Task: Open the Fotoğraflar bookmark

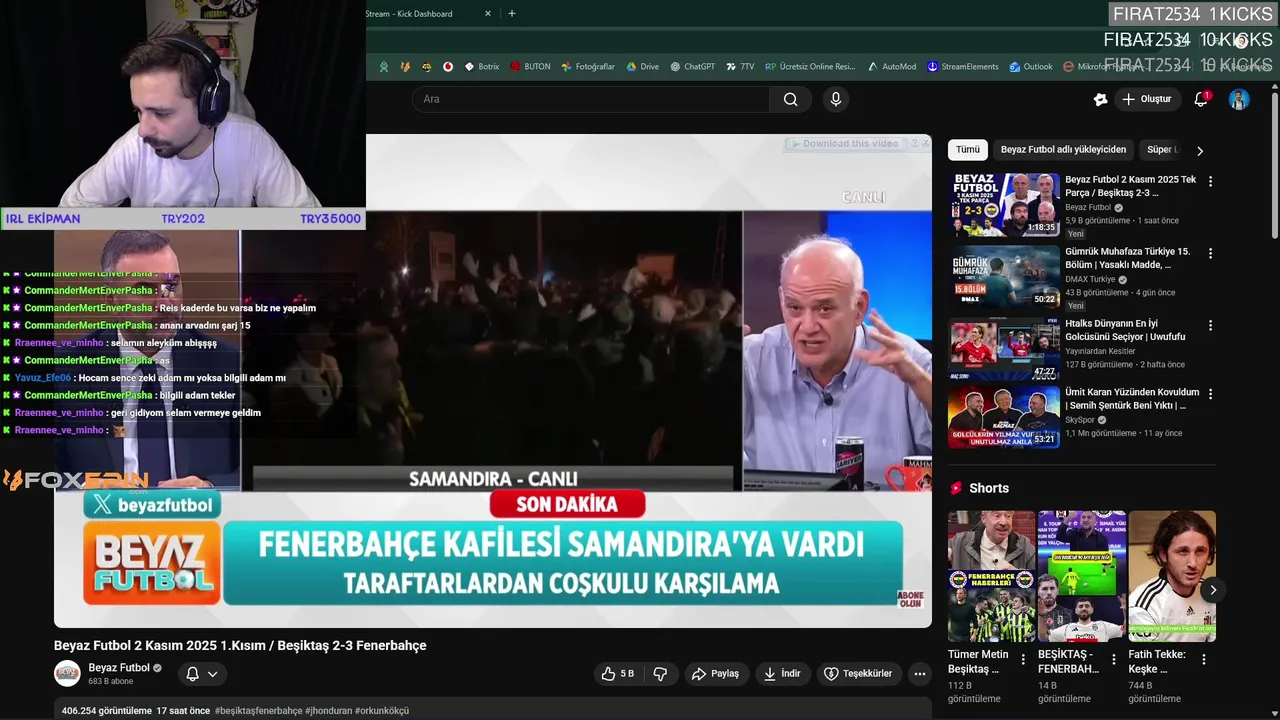Action: [588, 67]
